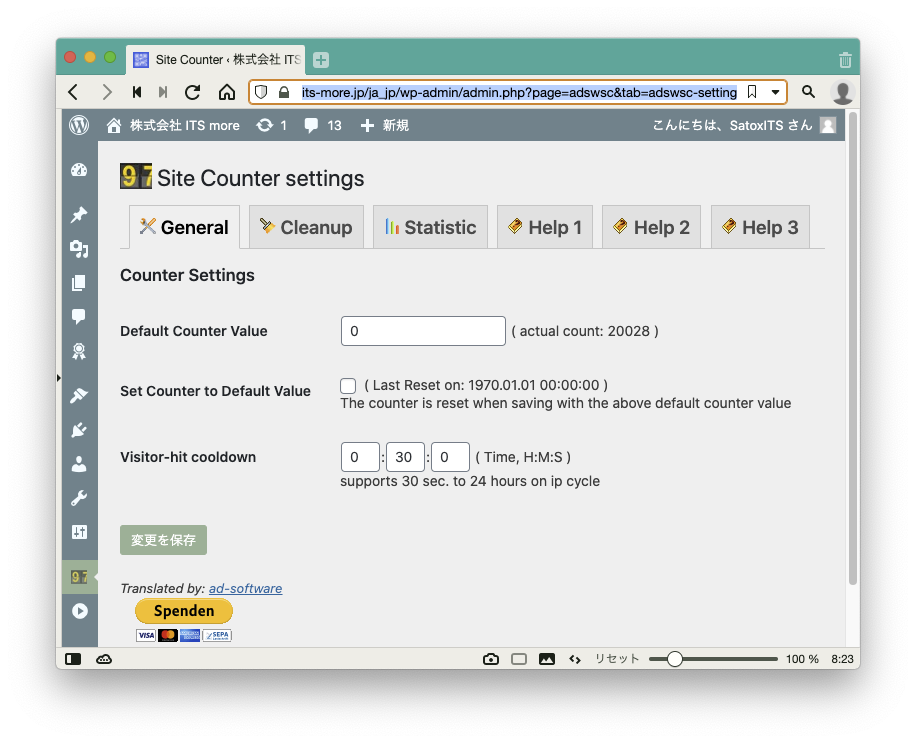This screenshot has width=916, height=743.
Task: Click the Default Counter Value field
Action: click(423, 331)
